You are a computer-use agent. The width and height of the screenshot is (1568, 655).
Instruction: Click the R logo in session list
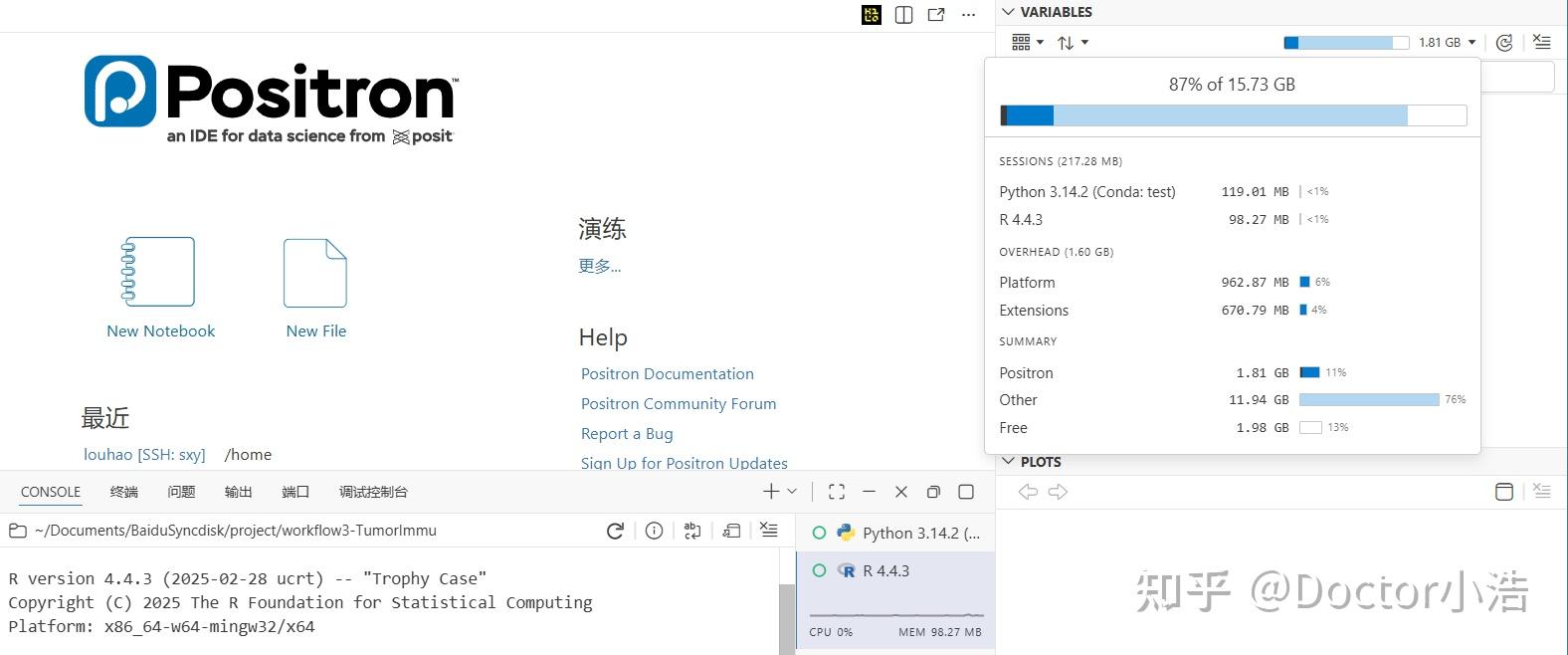coord(847,570)
